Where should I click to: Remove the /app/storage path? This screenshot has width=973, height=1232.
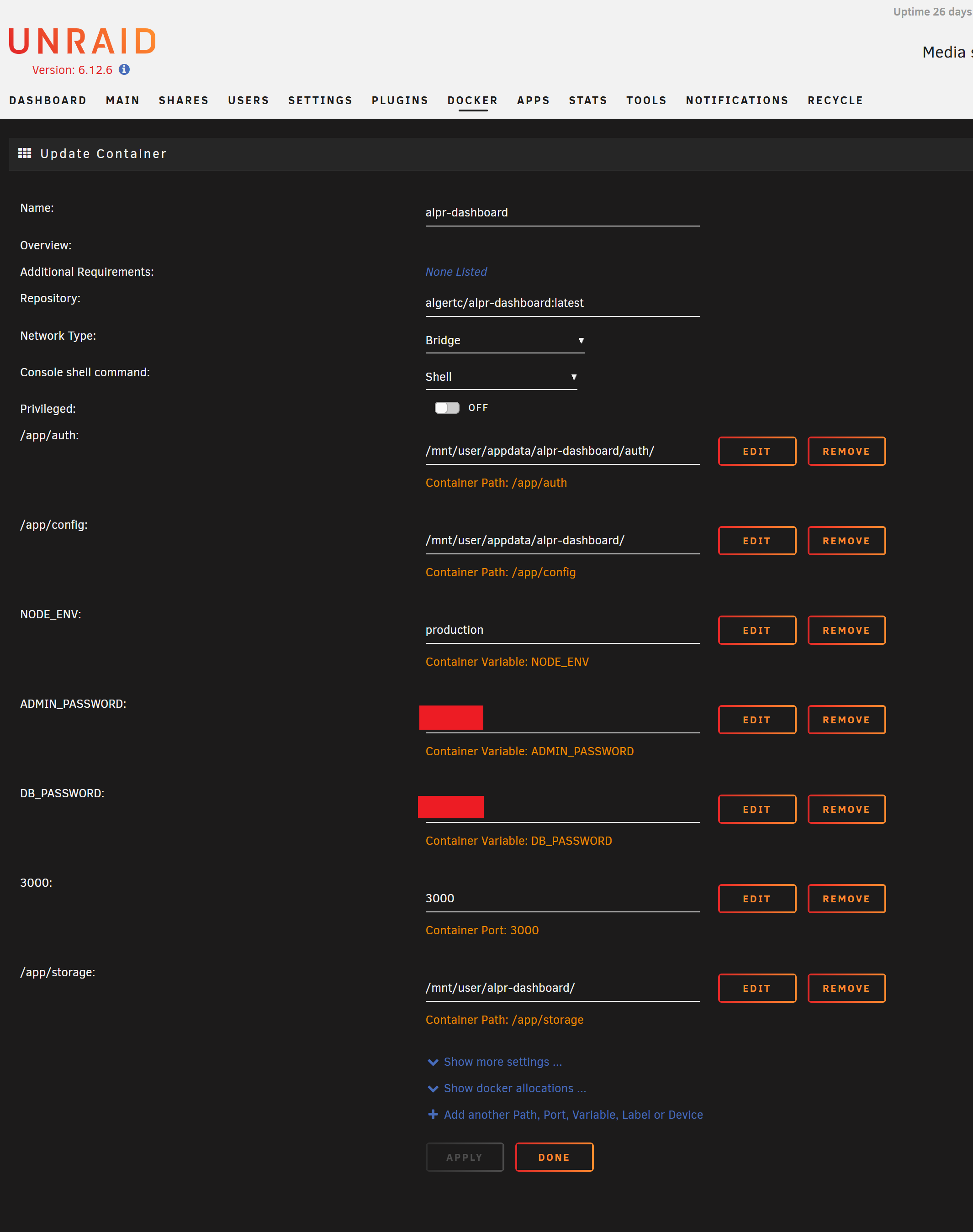tap(846, 988)
